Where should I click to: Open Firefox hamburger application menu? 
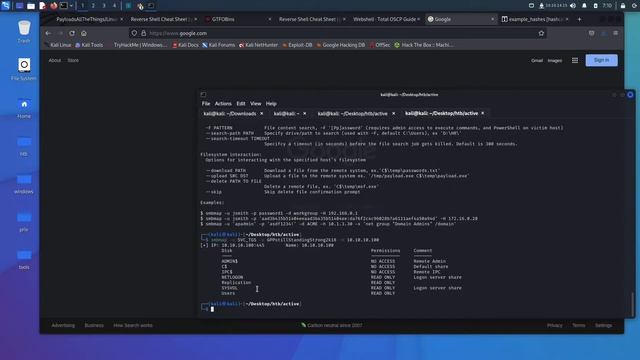(616, 33)
